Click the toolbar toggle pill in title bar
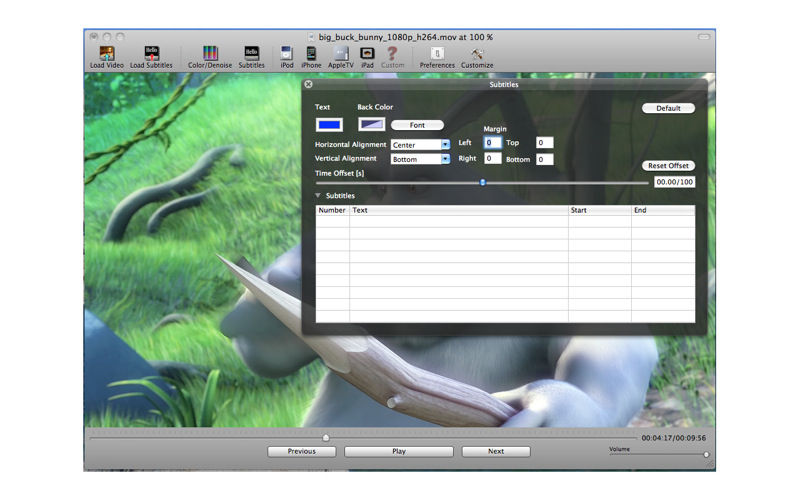The image size is (800, 500). coord(704,37)
